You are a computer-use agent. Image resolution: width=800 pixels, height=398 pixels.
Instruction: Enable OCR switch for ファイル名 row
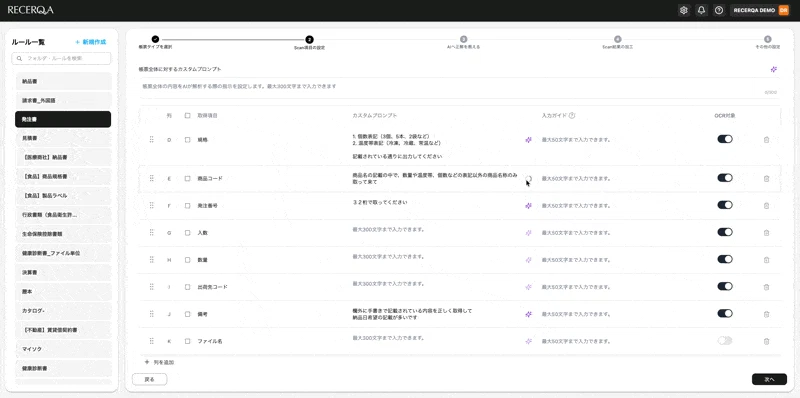tap(725, 340)
